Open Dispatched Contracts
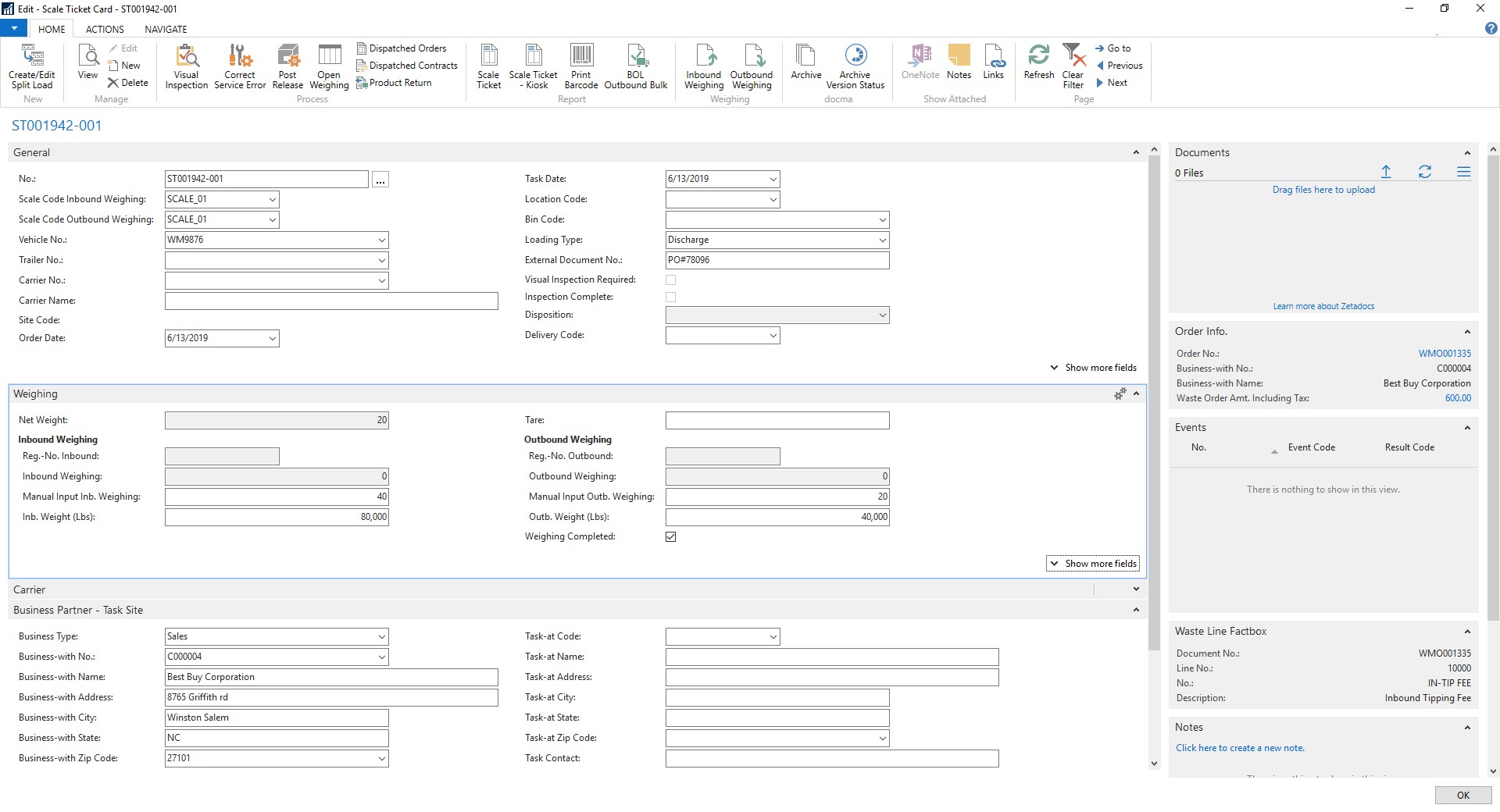Viewport: 1500px width, 812px height. (x=407, y=66)
